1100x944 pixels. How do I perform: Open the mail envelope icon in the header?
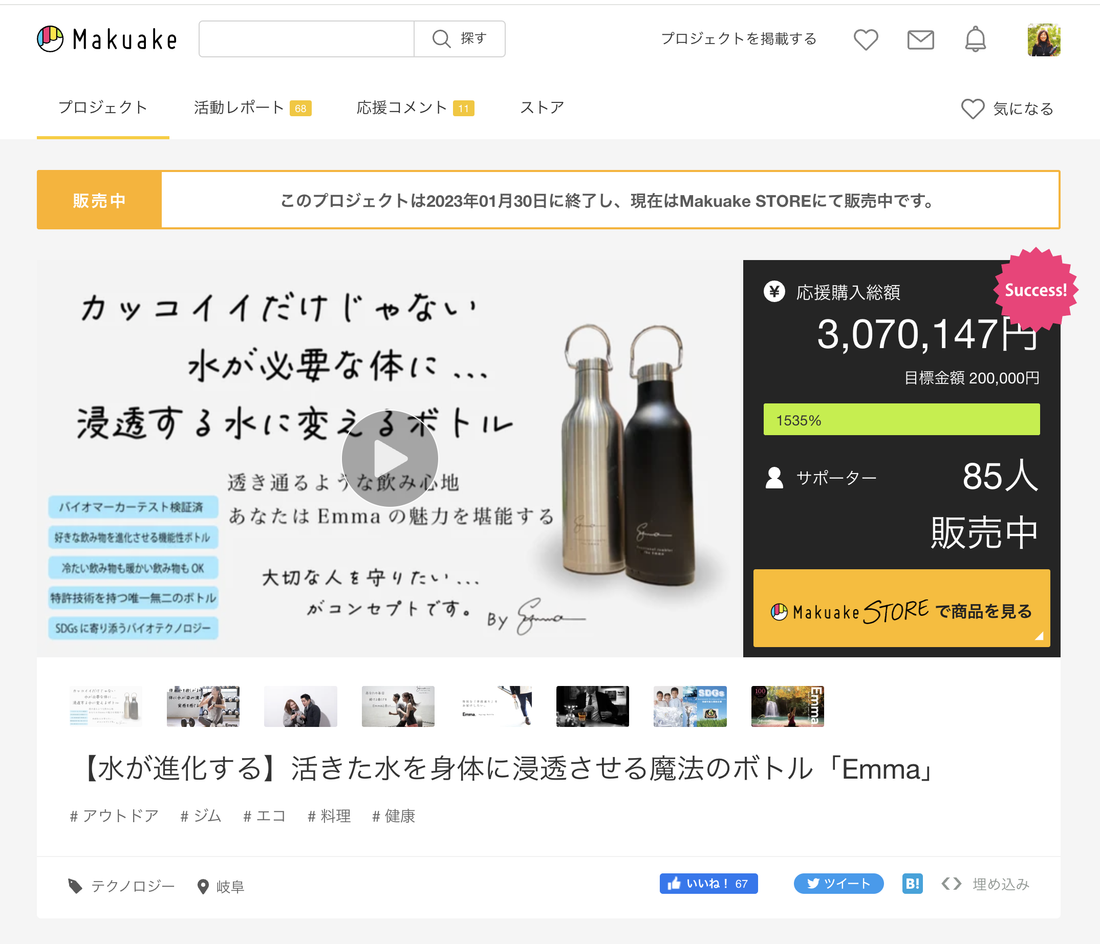click(920, 39)
